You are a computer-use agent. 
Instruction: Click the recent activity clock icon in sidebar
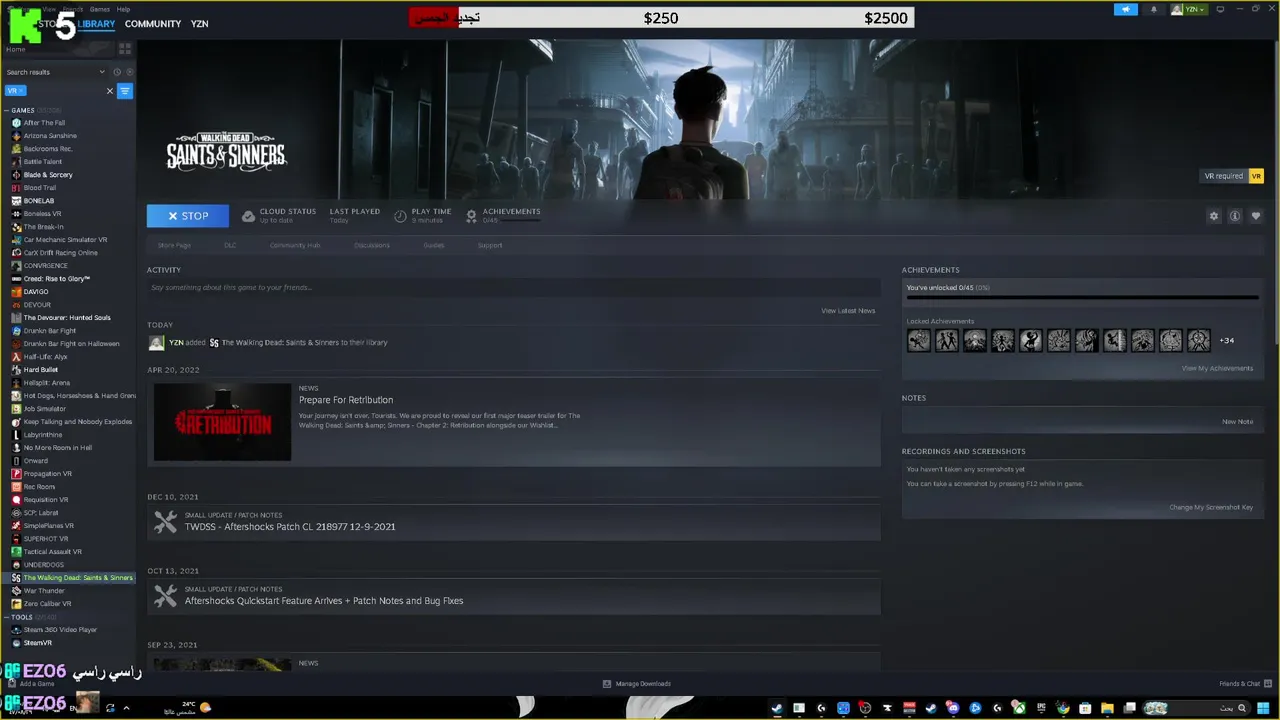click(117, 72)
